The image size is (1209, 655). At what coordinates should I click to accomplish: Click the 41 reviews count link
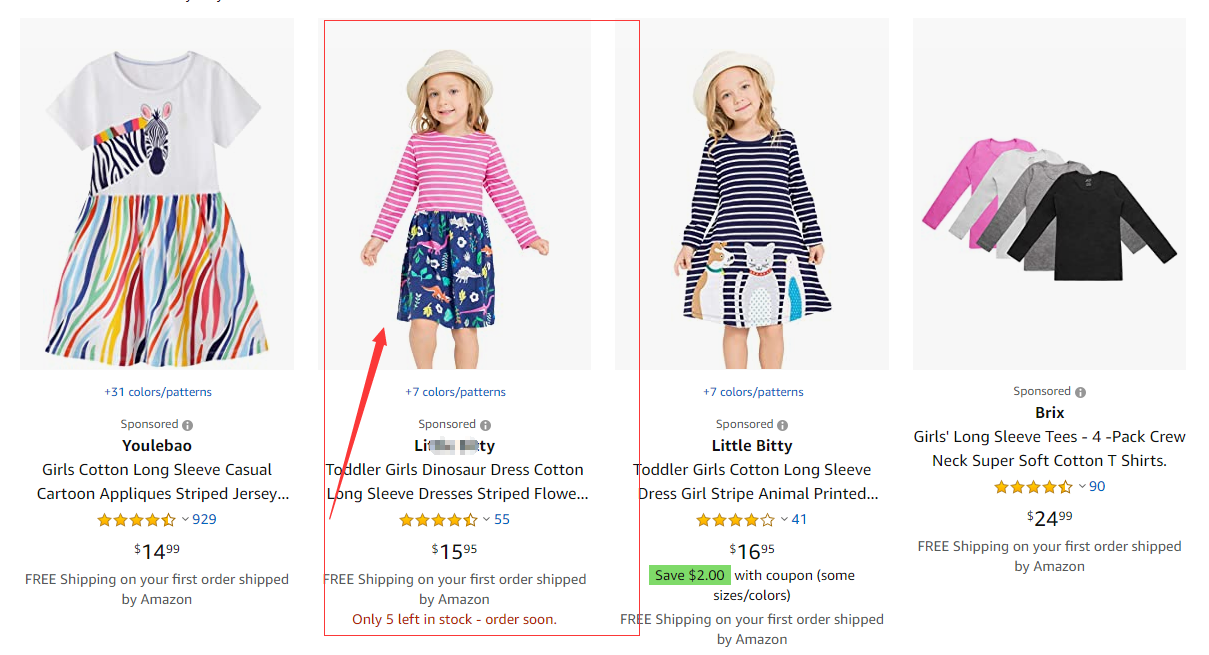tap(799, 519)
